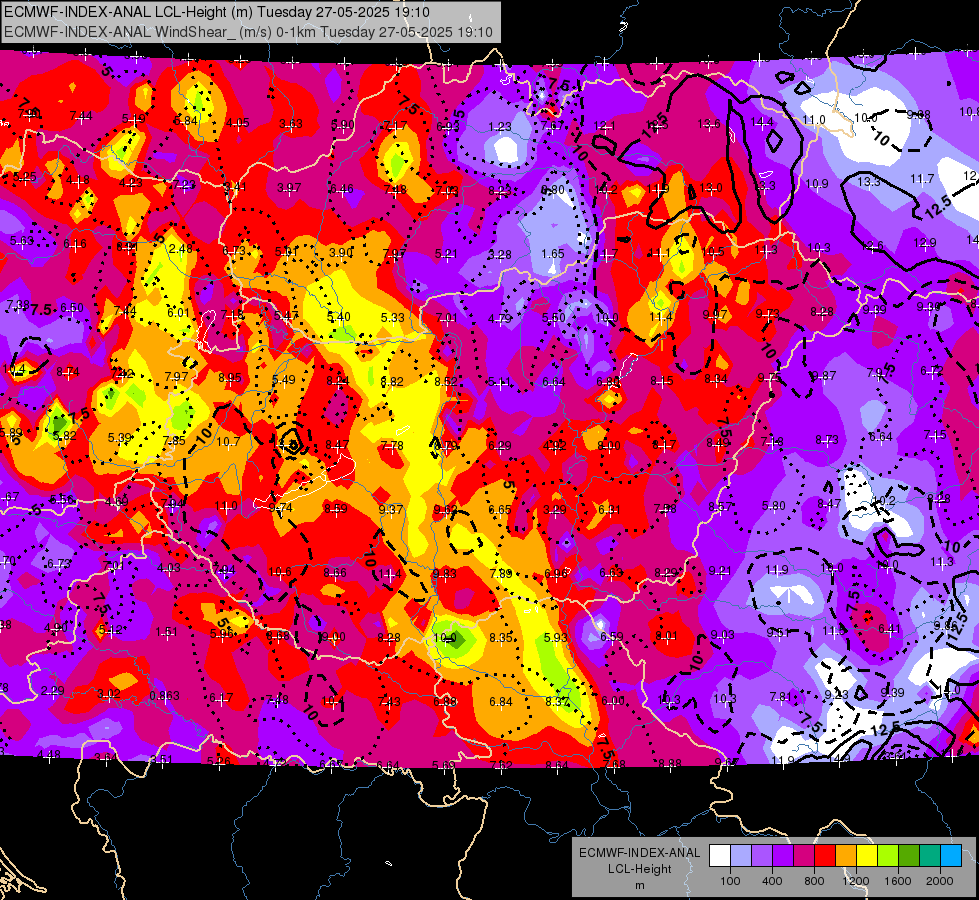Click the grid value 3.63
Image resolution: width=979 pixels, height=900 pixels.
coord(291,124)
